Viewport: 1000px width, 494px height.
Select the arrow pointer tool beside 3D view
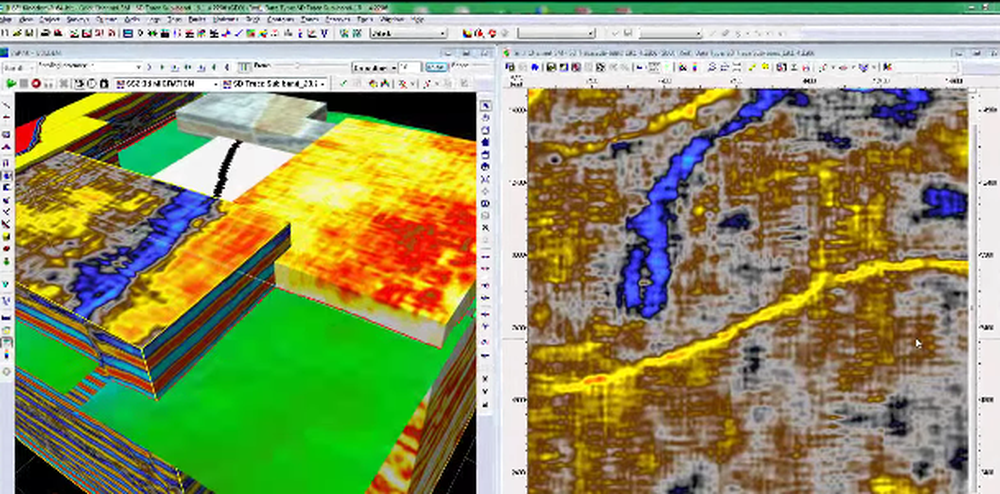click(485, 106)
